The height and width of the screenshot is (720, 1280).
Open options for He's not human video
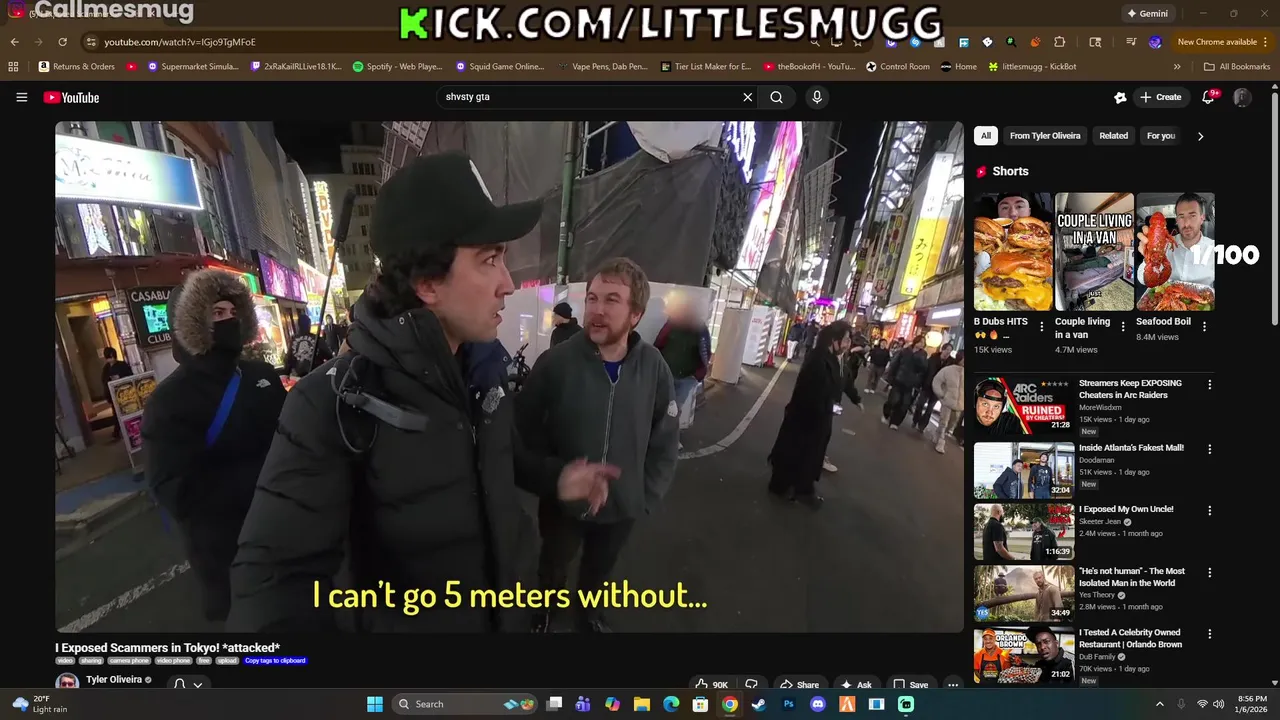click(1209, 573)
